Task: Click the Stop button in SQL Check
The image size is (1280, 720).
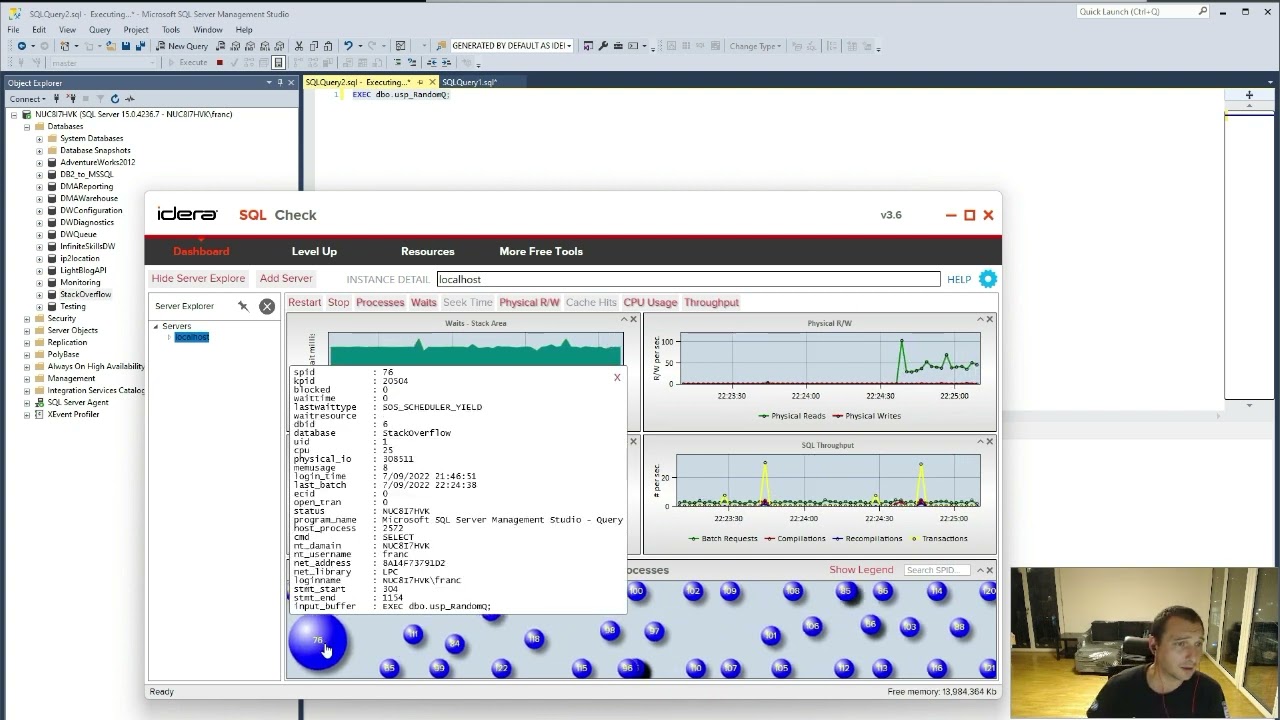Action: (338, 302)
